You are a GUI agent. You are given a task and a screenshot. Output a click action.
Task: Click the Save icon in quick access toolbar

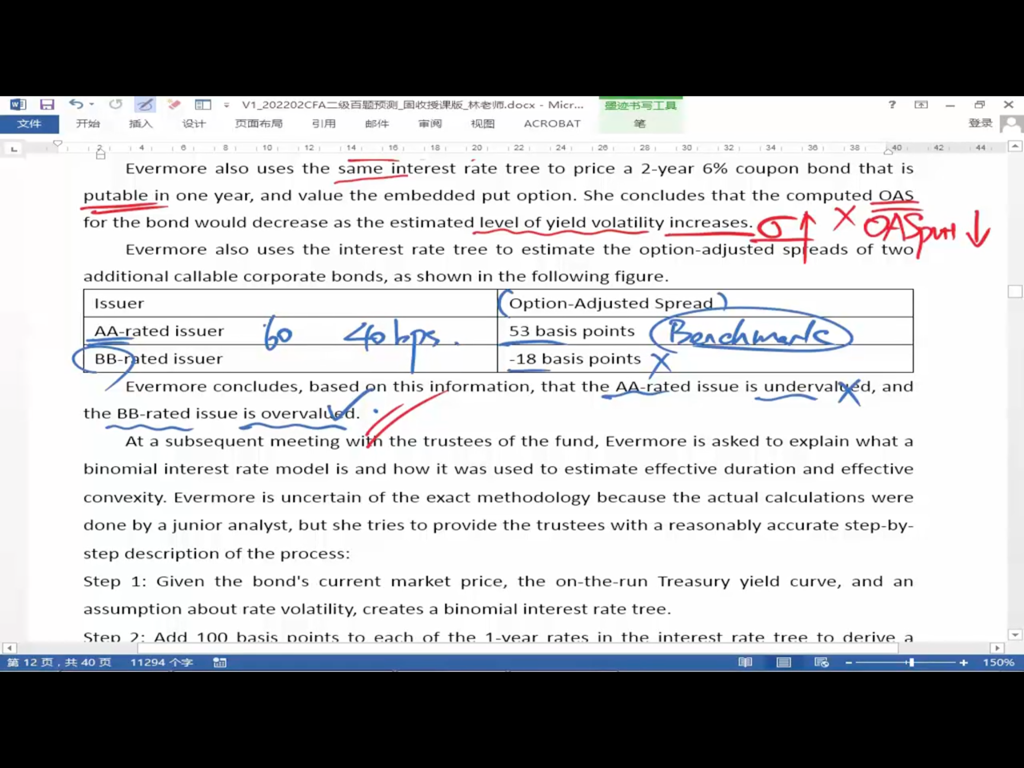point(47,104)
